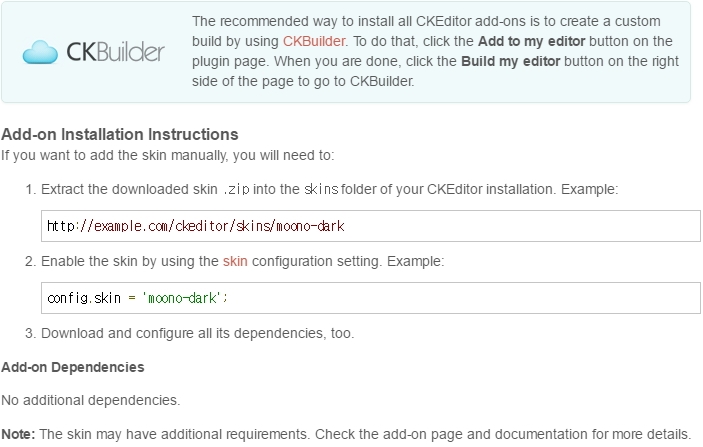Click step two 'Enable the skin' text

click(x=243, y=261)
